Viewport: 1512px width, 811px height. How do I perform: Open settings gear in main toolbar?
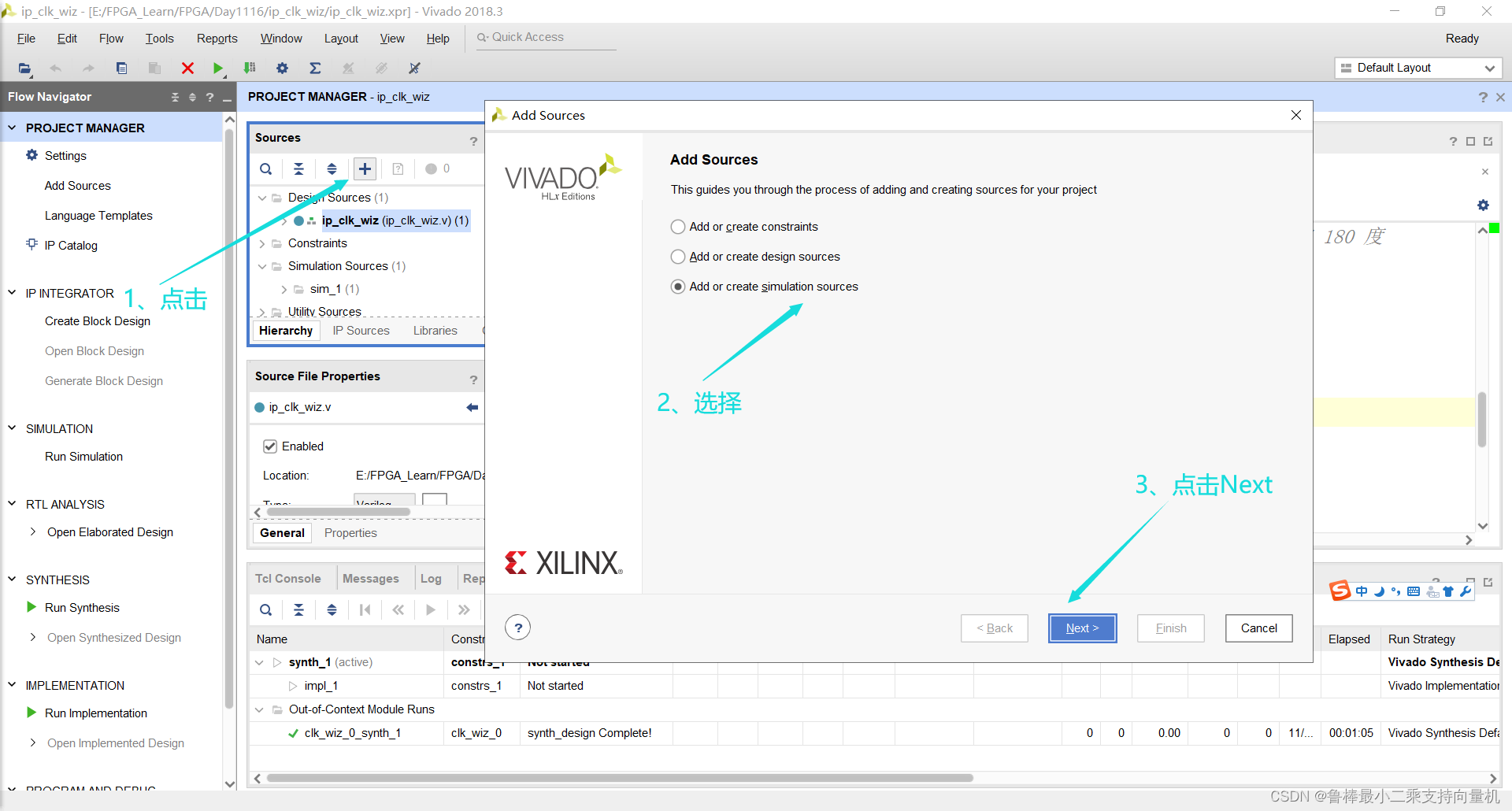click(x=282, y=69)
